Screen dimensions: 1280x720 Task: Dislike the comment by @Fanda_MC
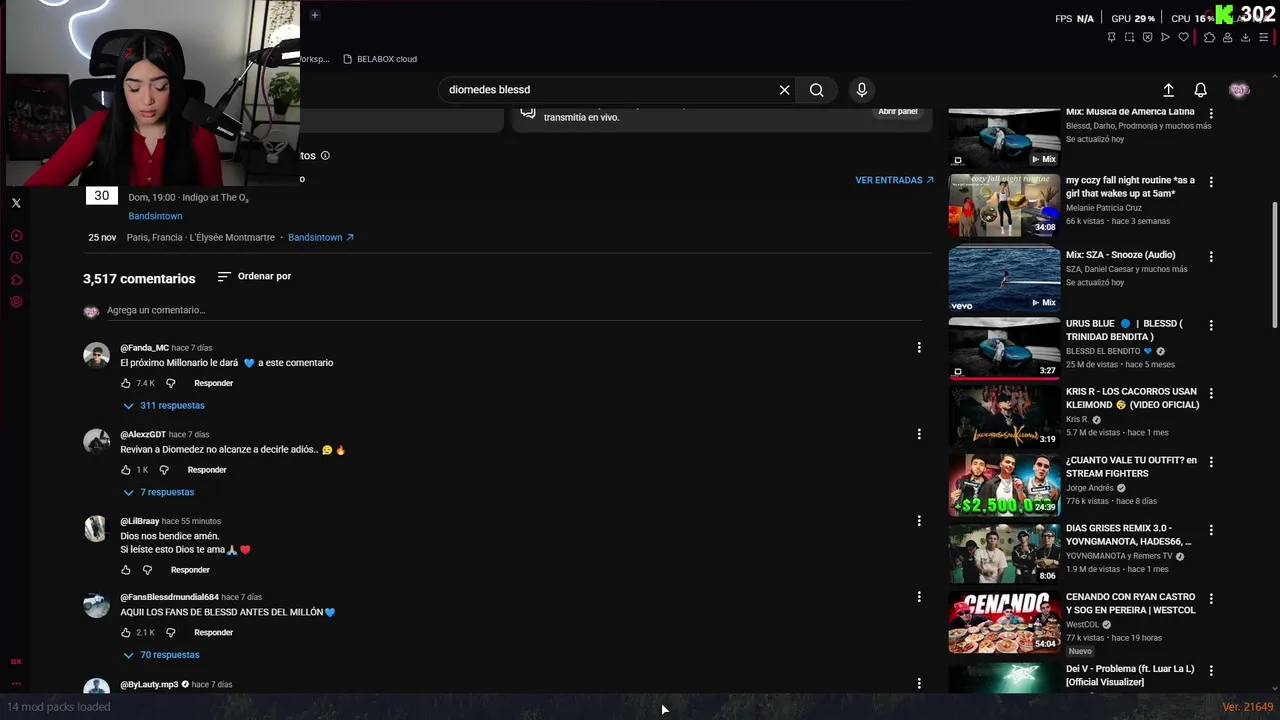click(x=170, y=383)
